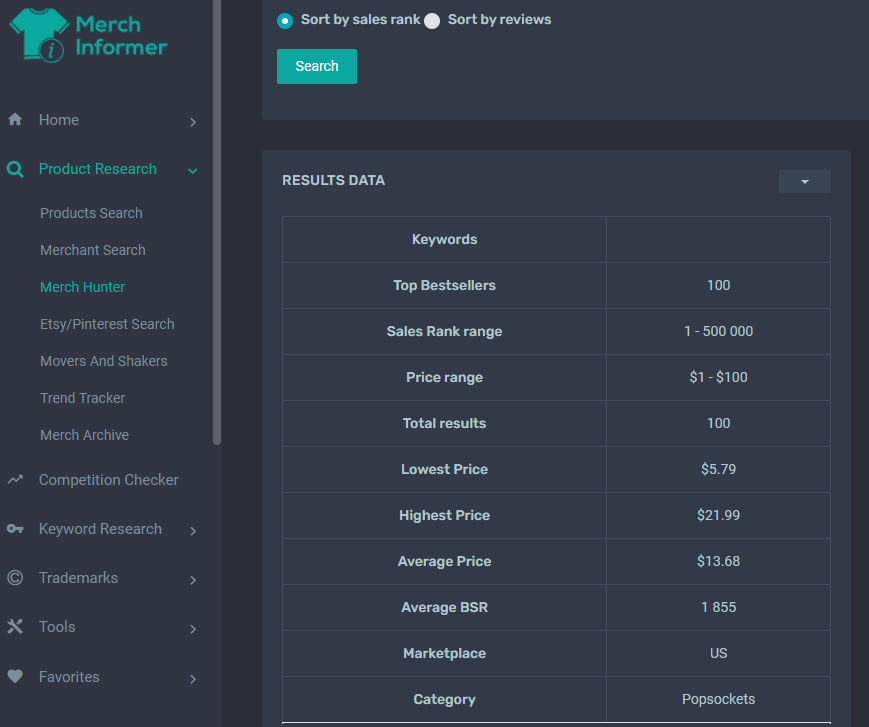869x727 pixels.
Task: Click the Sales Rank range value '1 - 500 000'
Action: [x=718, y=331]
